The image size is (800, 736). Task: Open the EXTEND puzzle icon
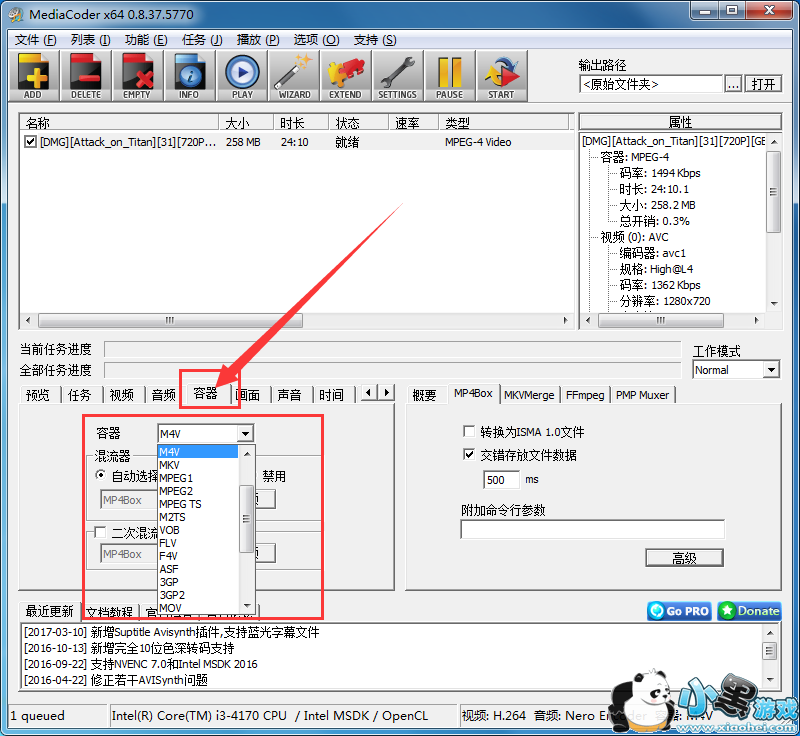point(345,76)
